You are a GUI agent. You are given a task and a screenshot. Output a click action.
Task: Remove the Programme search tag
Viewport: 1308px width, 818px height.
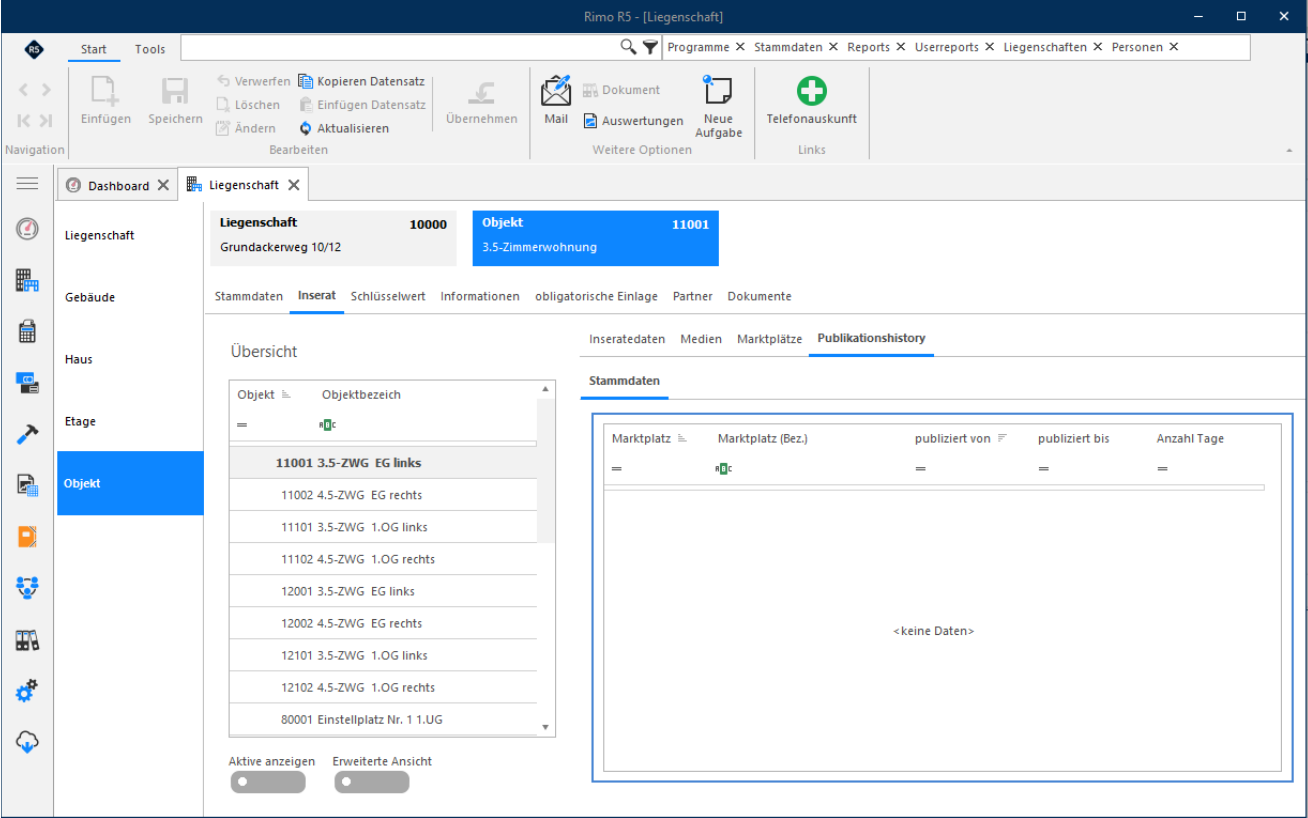pos(740,47)
